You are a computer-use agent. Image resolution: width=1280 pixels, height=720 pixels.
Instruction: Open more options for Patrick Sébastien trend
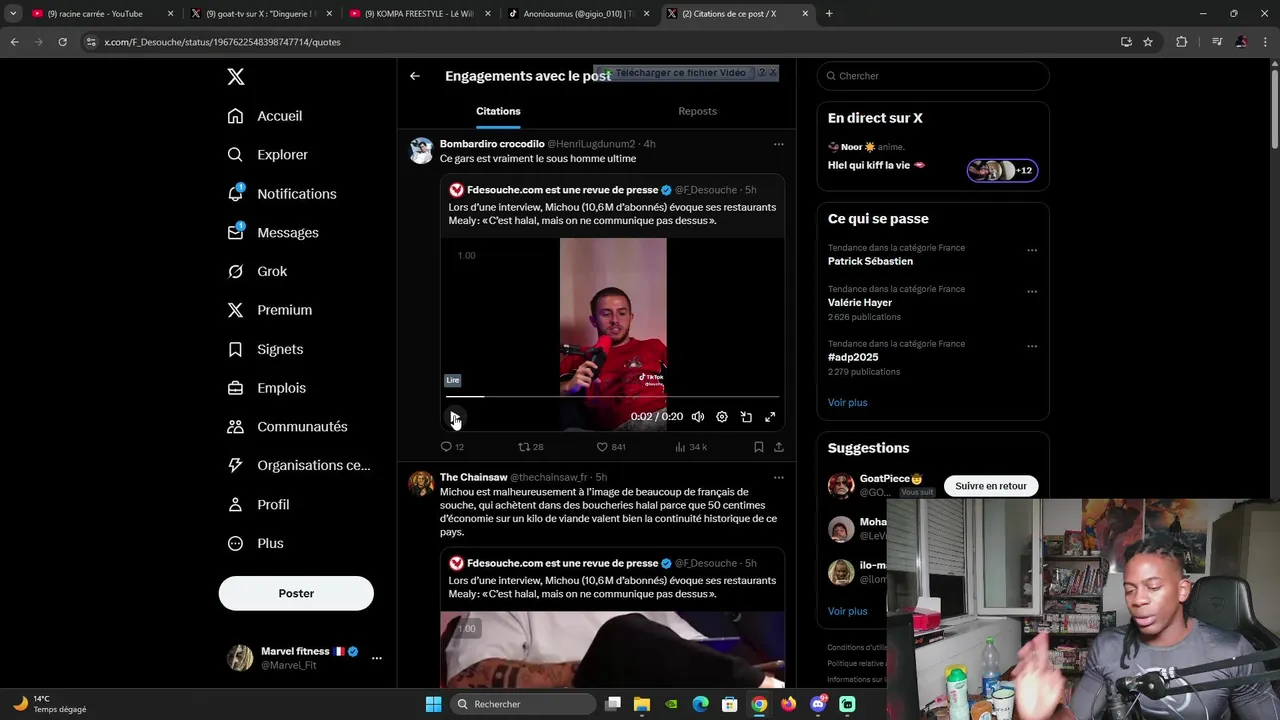(x=1032, y=250)
